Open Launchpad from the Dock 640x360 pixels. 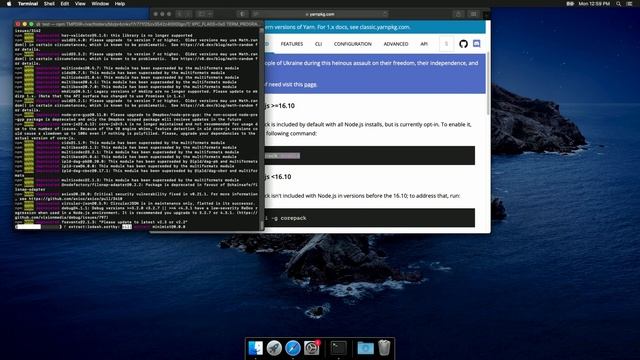coord(274,348)
